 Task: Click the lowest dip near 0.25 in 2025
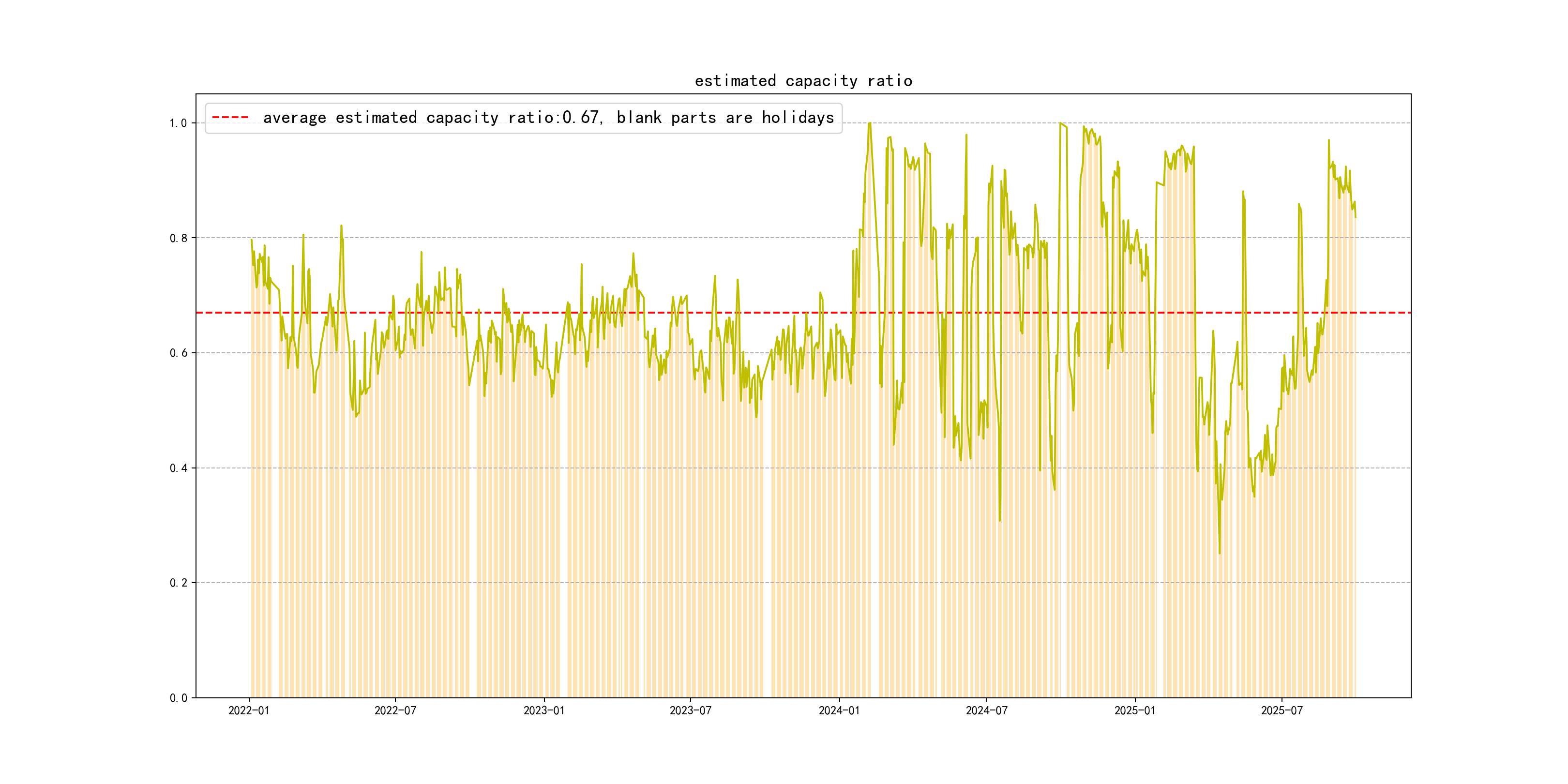(x=1219, y=553)
